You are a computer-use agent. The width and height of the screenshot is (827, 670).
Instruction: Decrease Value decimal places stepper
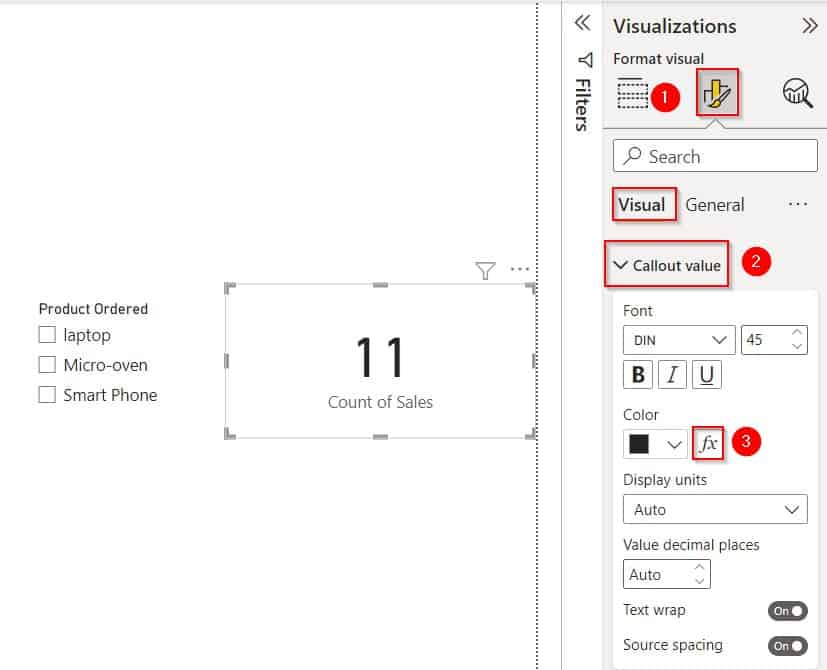click(x=699, y=581)
